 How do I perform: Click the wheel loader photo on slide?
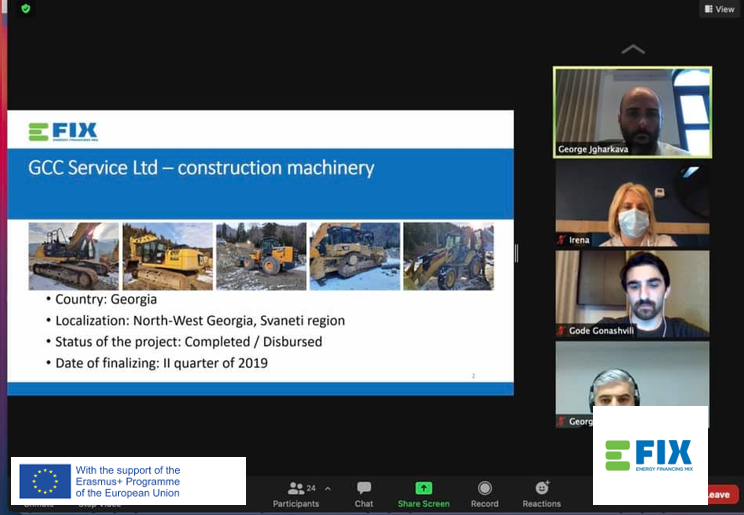pyautogui.click(x=261, y=256)
